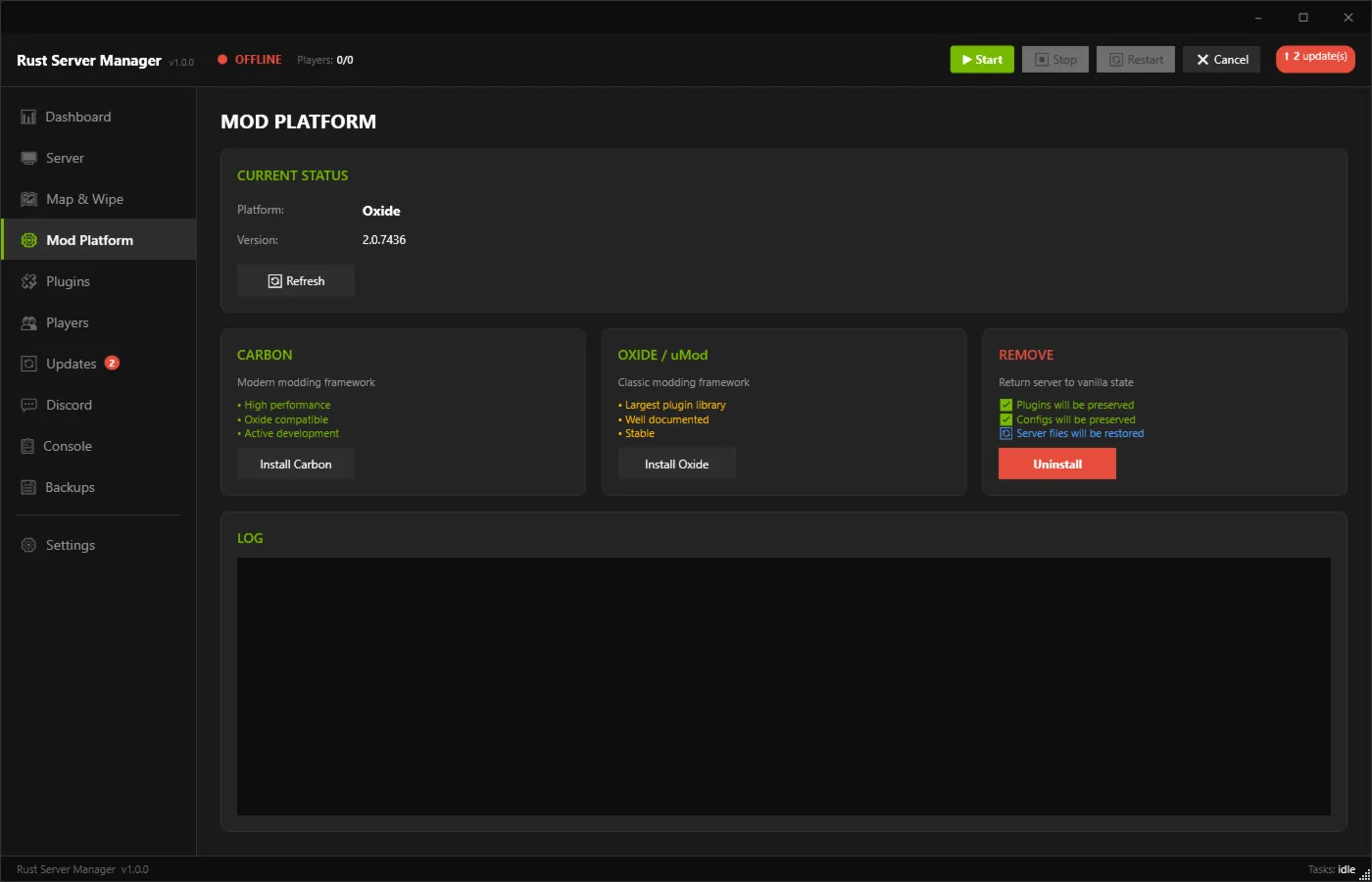Click the OFFLINE status text

click(x=258, y=60)
